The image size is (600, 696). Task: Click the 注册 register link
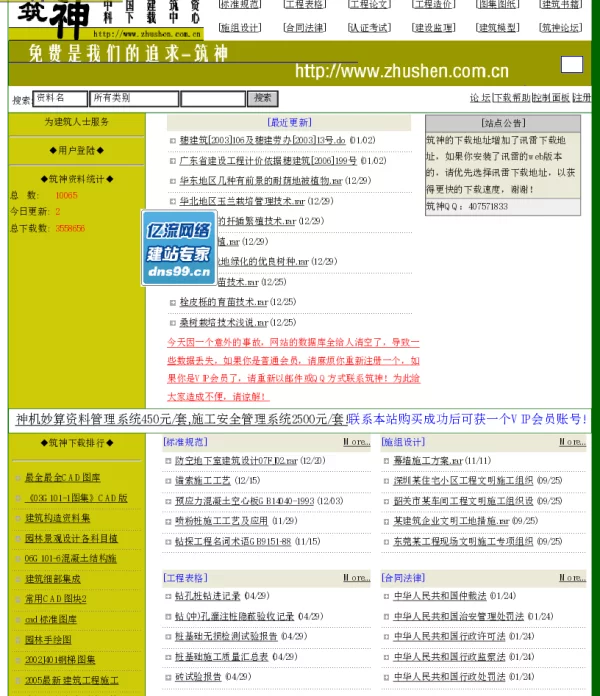point(582,98)
